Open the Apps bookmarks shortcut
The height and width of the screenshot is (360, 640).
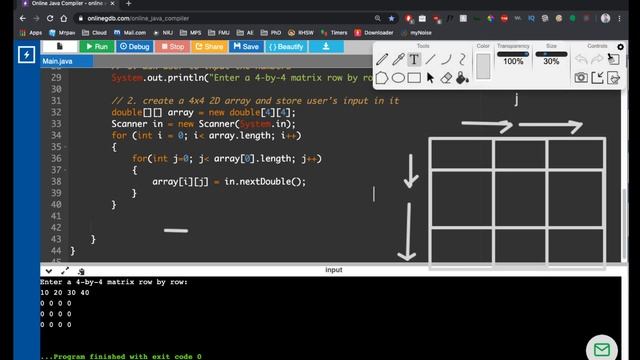[31, 33]
